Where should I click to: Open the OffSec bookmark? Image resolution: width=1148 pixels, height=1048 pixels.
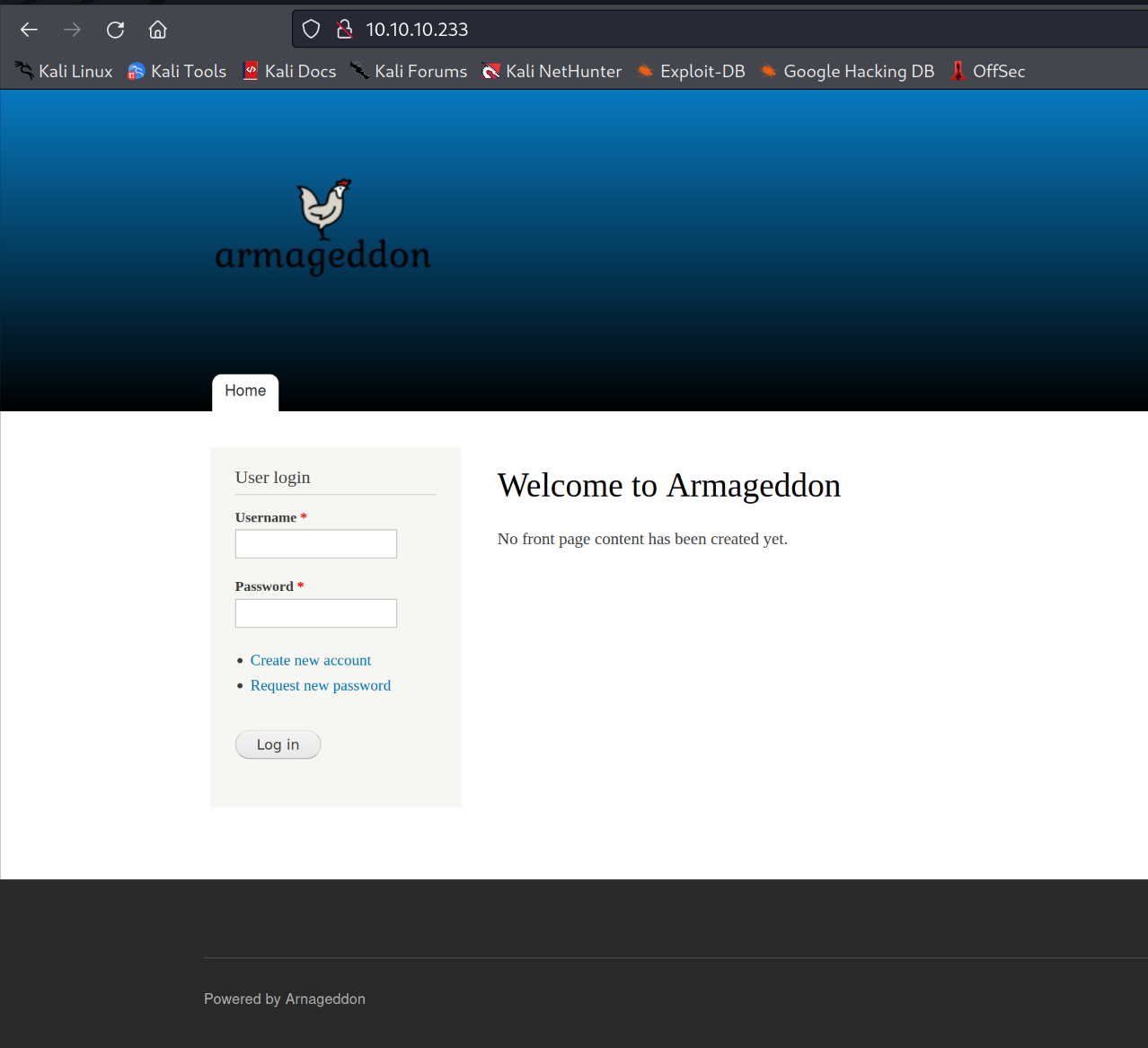click(x=988, y=71)
